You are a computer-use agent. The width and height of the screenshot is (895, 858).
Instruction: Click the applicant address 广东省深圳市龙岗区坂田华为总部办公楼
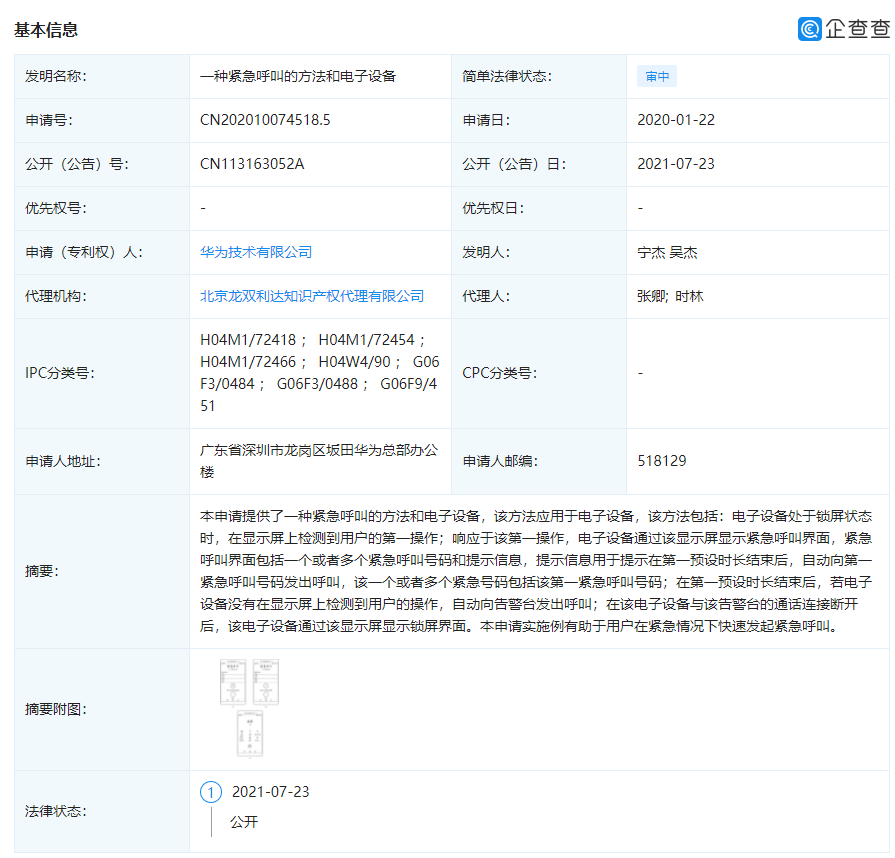tap(319, 461)
